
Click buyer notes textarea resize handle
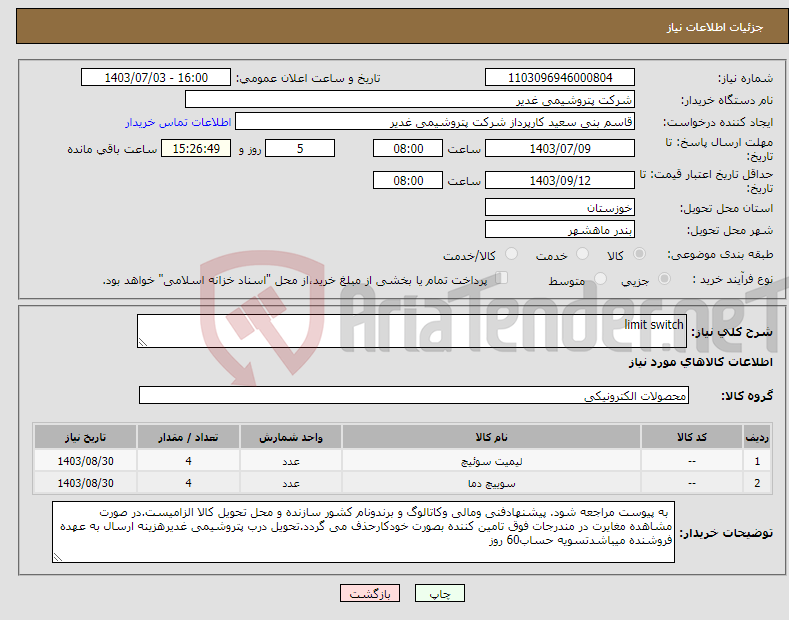tap(58, 557)
